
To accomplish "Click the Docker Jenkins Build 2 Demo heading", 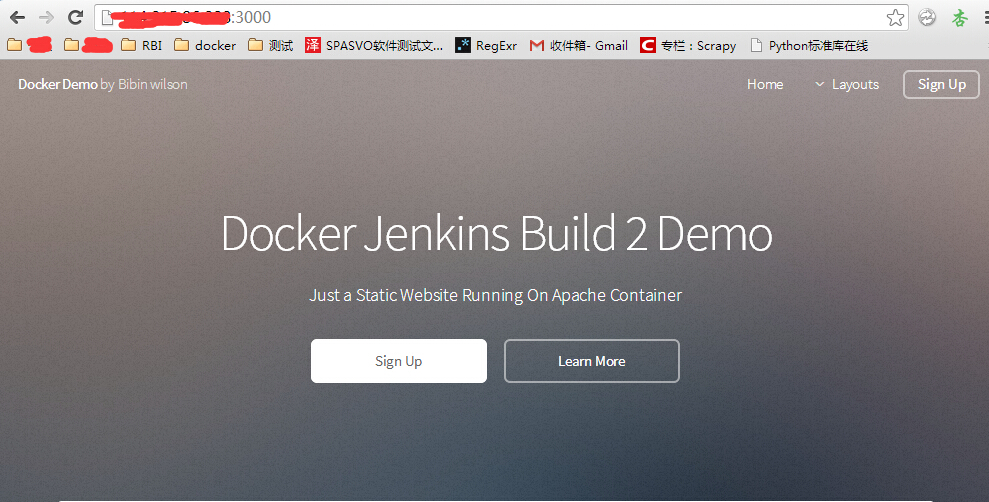I will click(x=497, y=234).
